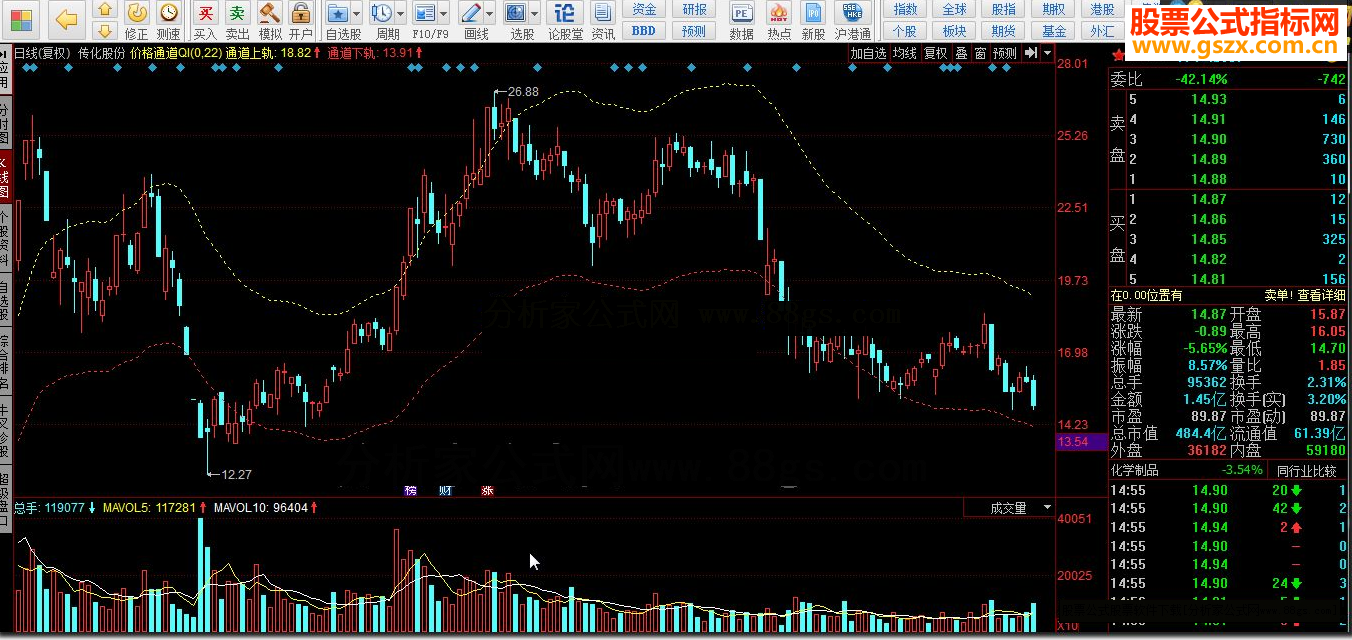Open 同行业比较 industry comparison
Screen dimensions: 1352x640
[1306, 470]
